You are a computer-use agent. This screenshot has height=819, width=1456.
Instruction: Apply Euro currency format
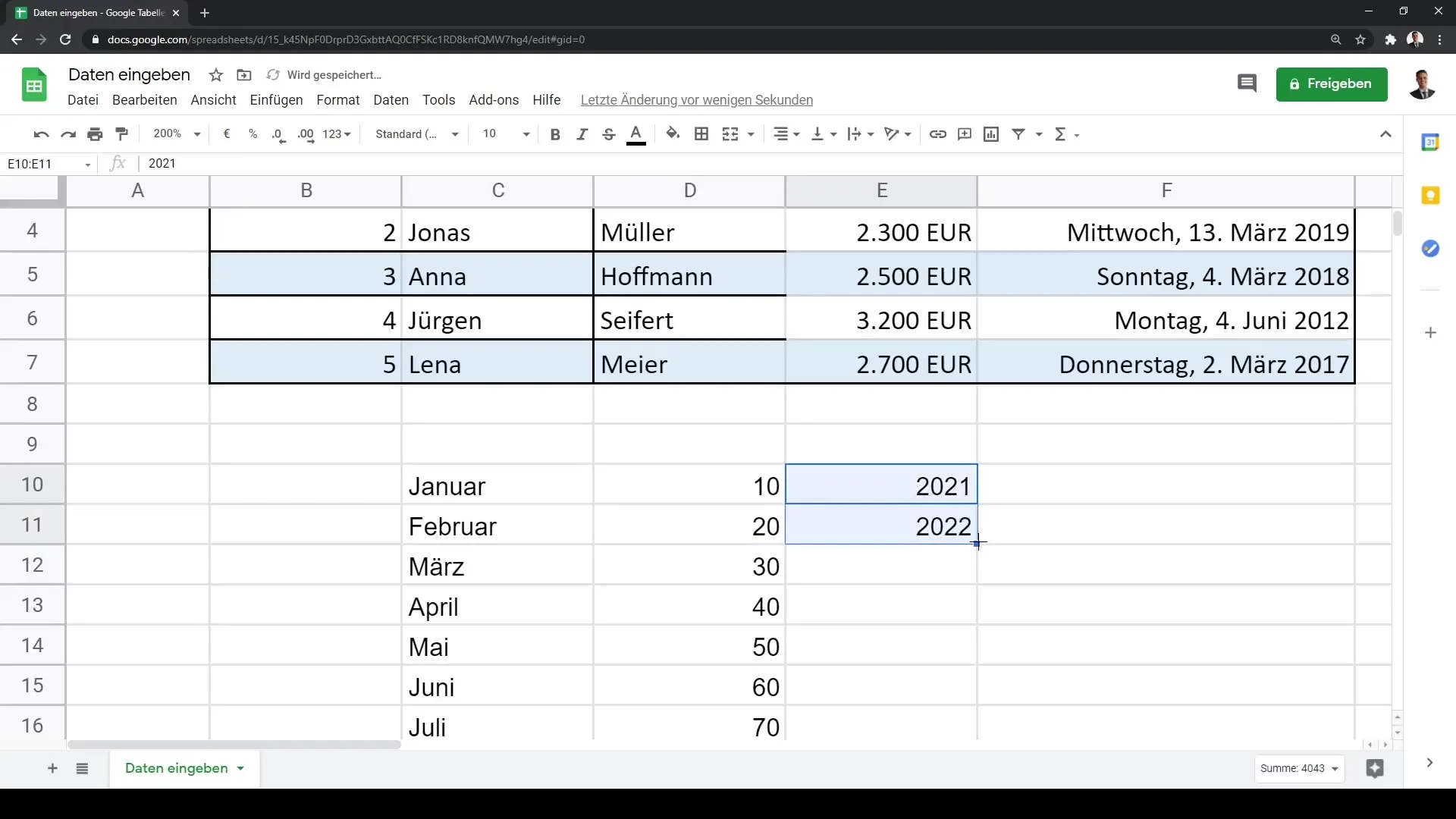pyautogui.click(x=226, y=134)
